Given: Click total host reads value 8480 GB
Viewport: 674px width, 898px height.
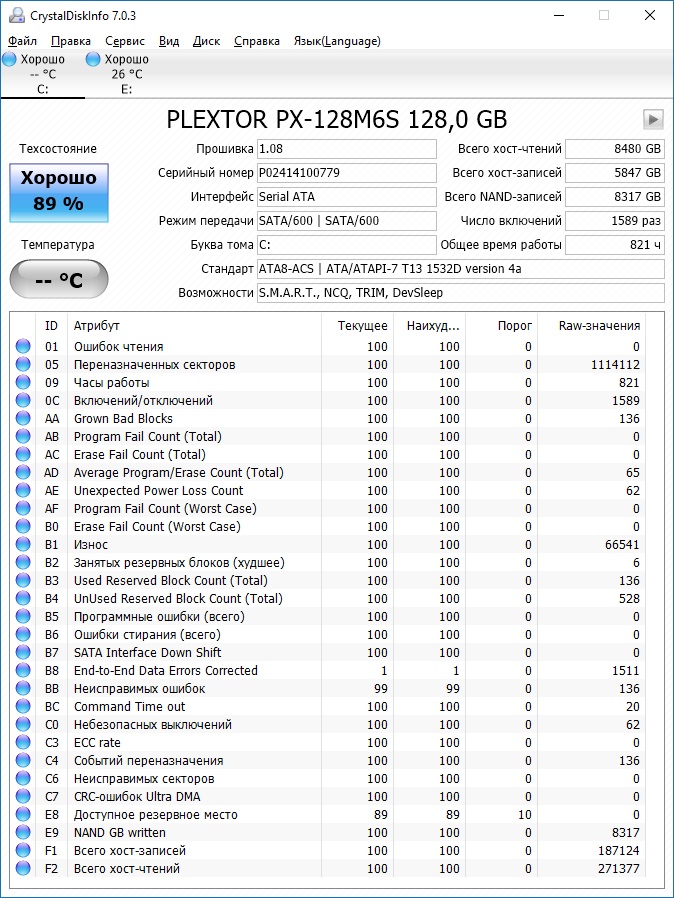Looking at the screenshot, I should pos(614,149).
